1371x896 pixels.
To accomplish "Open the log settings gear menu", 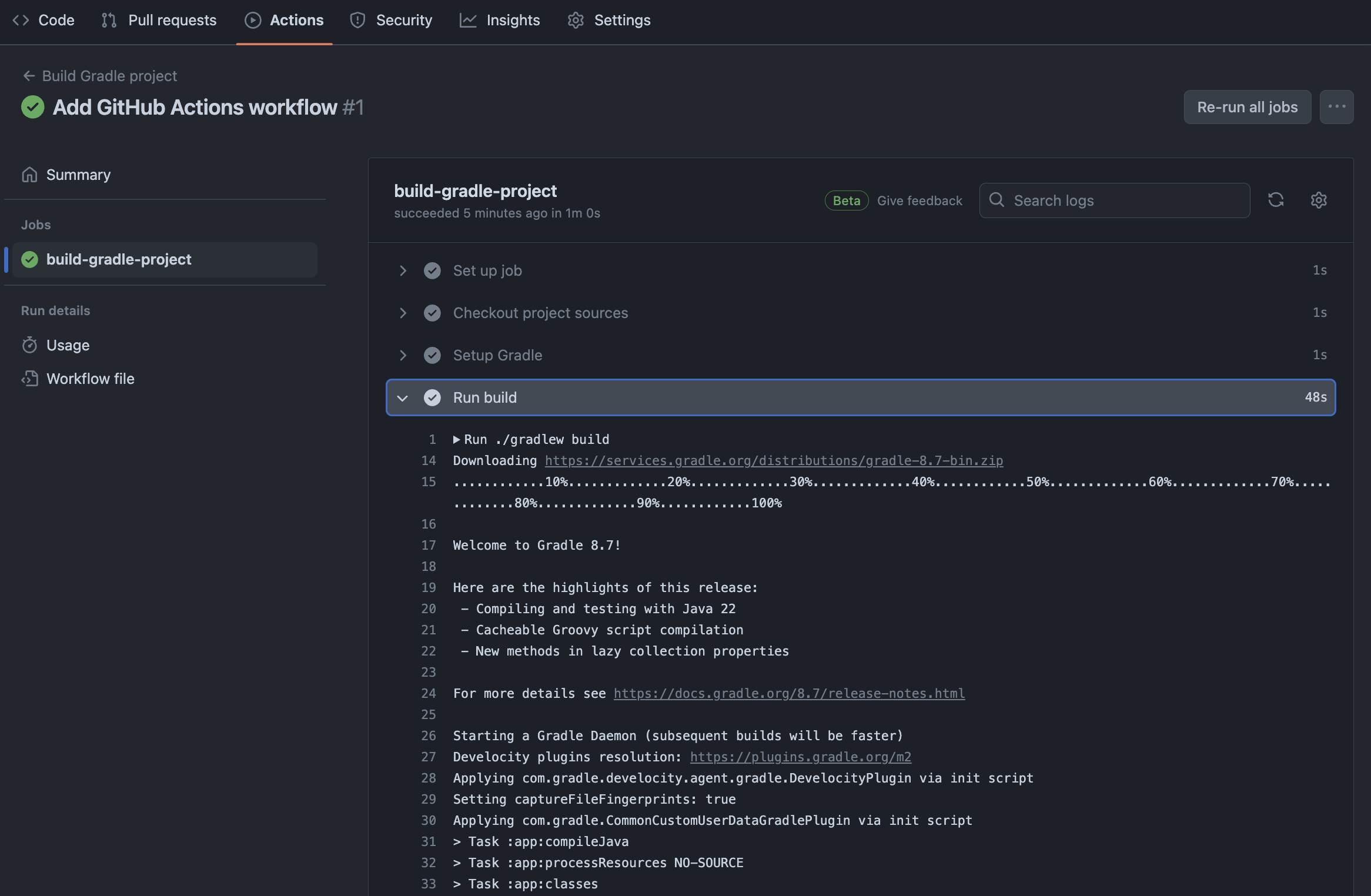I will pos(1319,200).
